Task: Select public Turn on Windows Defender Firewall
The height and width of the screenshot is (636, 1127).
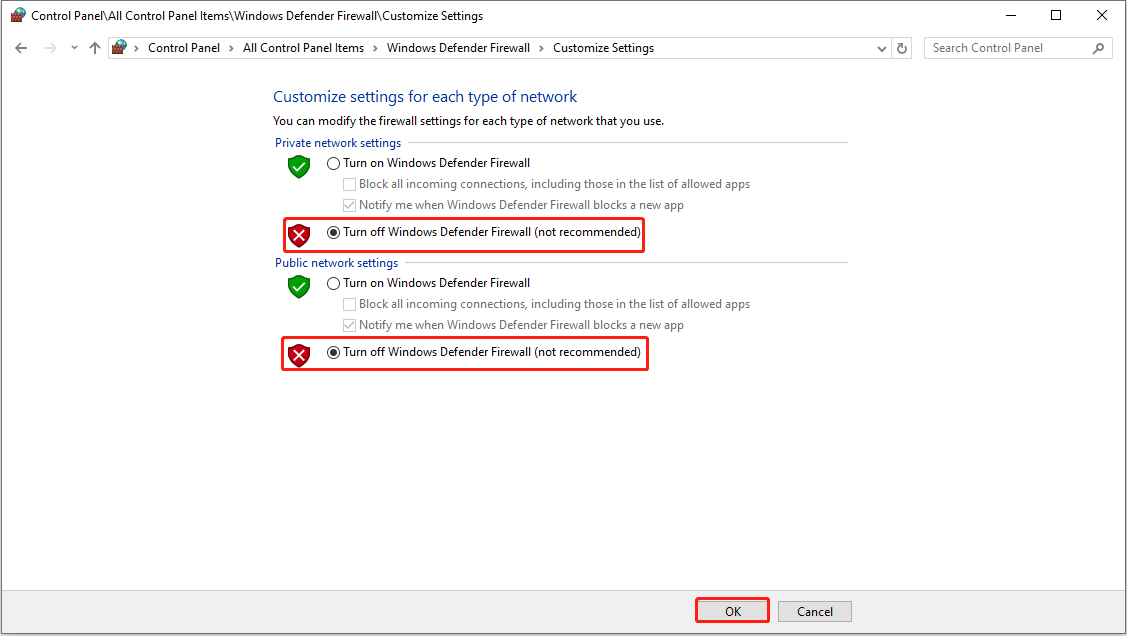Action: point(428,283)
